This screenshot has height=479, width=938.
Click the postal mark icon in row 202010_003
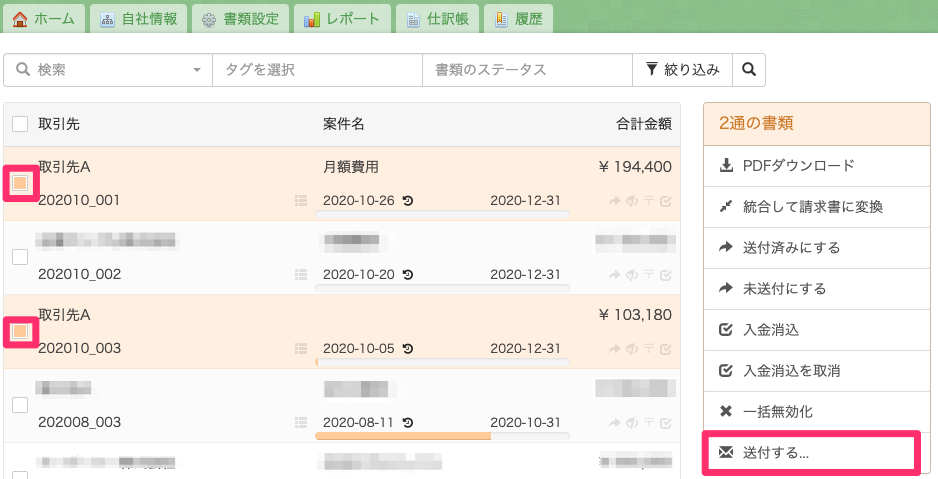tap(649, 349)
